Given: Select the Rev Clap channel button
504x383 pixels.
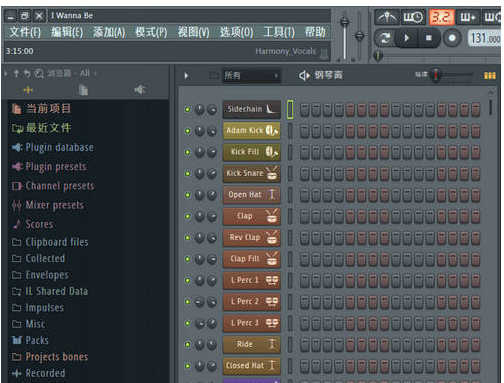Looking at the screenshot, I should pyautogui.click(x=252, y=238).
